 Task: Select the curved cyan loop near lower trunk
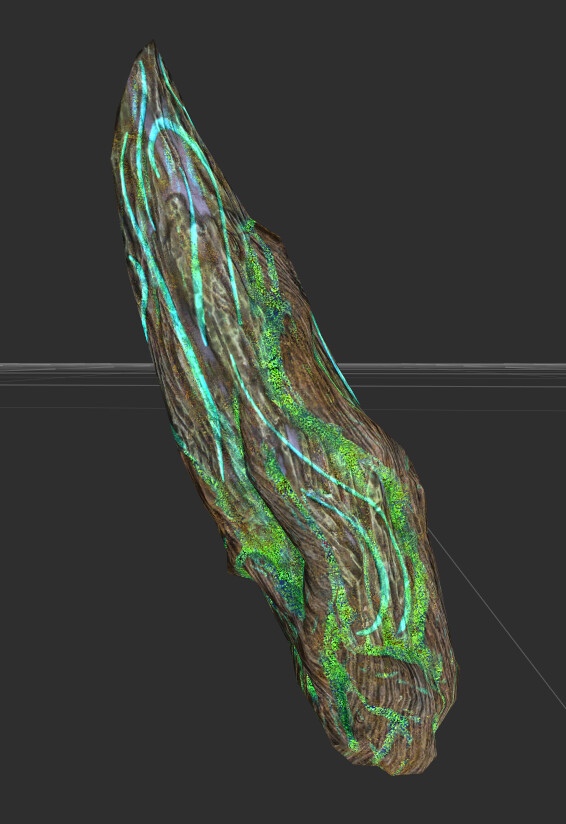[x=368, y=552]
